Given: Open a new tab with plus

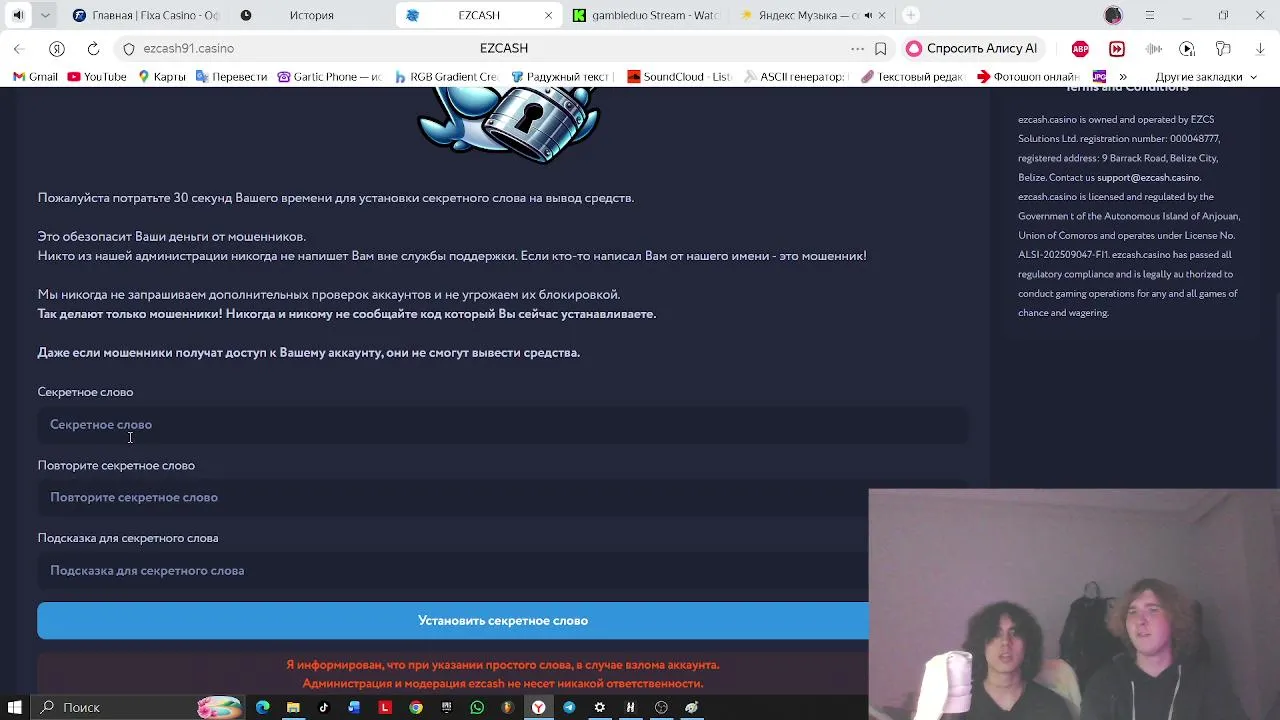Looking at the screenshot, I should click(x=910, y=15).
